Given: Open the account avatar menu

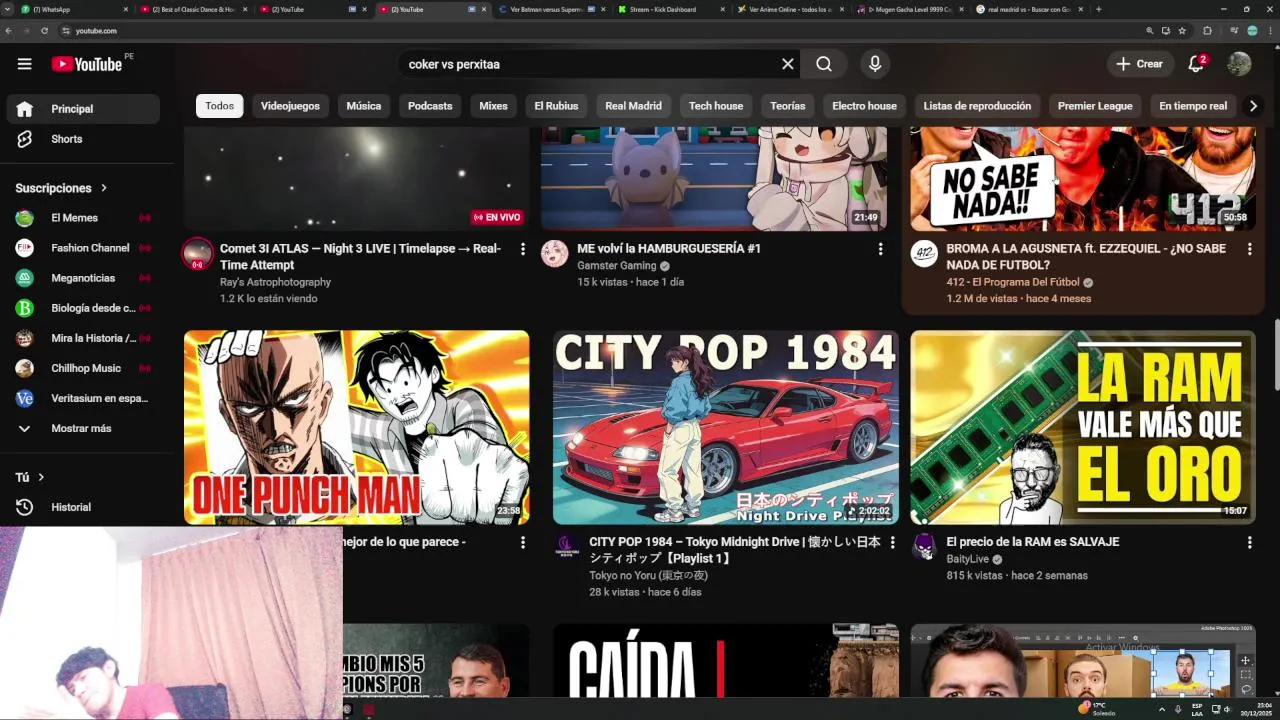Looking at the screenshot, I should coord(1239,64).
